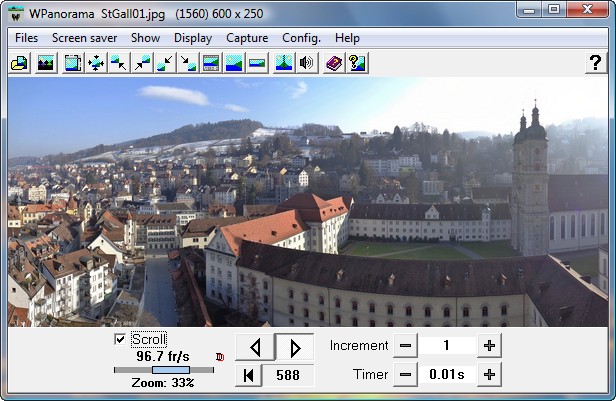Maximize the WPanorama window

tap(554, 10)
